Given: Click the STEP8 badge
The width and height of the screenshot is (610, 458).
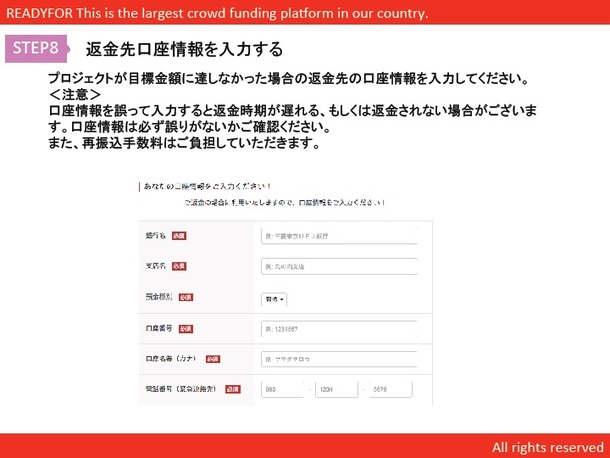Looking at the screenshot, I should pos(38,48).
